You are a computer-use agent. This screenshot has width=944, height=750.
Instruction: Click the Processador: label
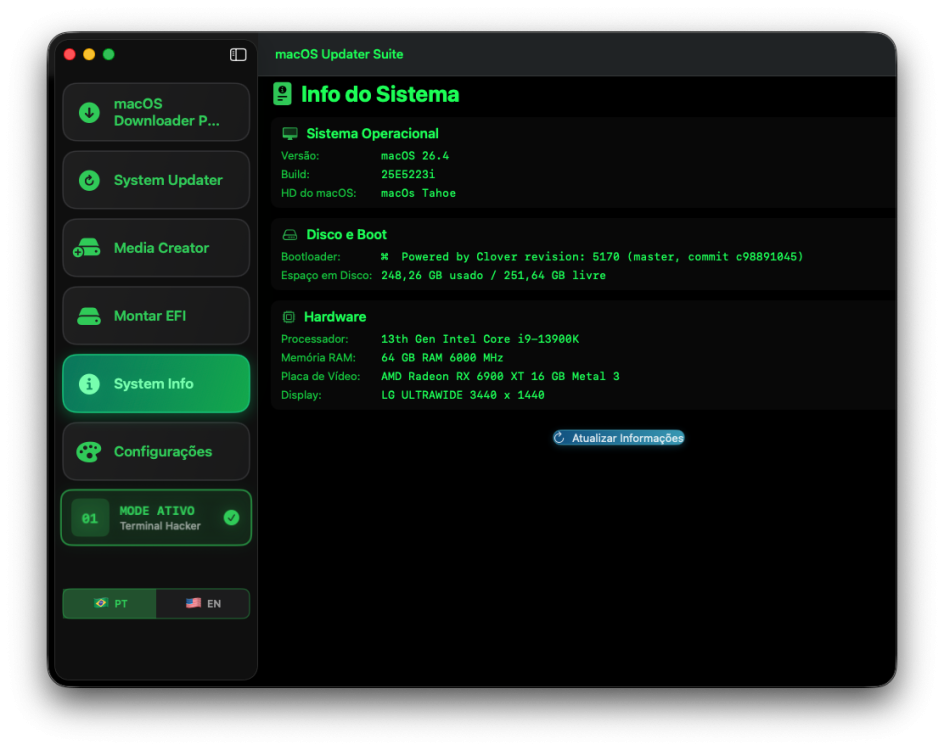(x=314, y=339)
